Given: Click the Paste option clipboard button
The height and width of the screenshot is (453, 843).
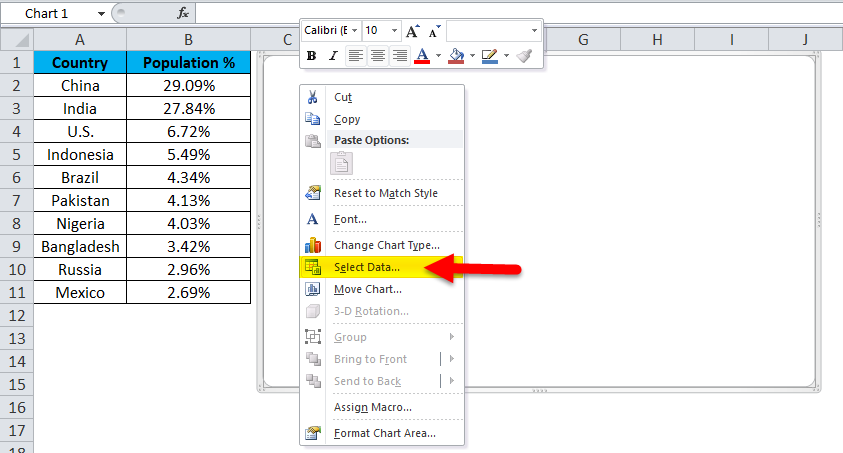Looking at the screenshot, I should [341, 163].
